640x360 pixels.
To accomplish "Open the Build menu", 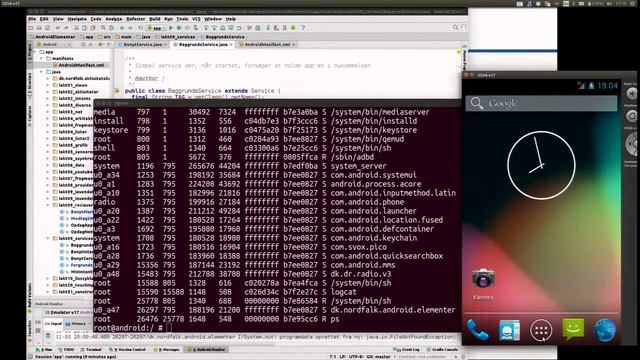I will pos(155,19).
